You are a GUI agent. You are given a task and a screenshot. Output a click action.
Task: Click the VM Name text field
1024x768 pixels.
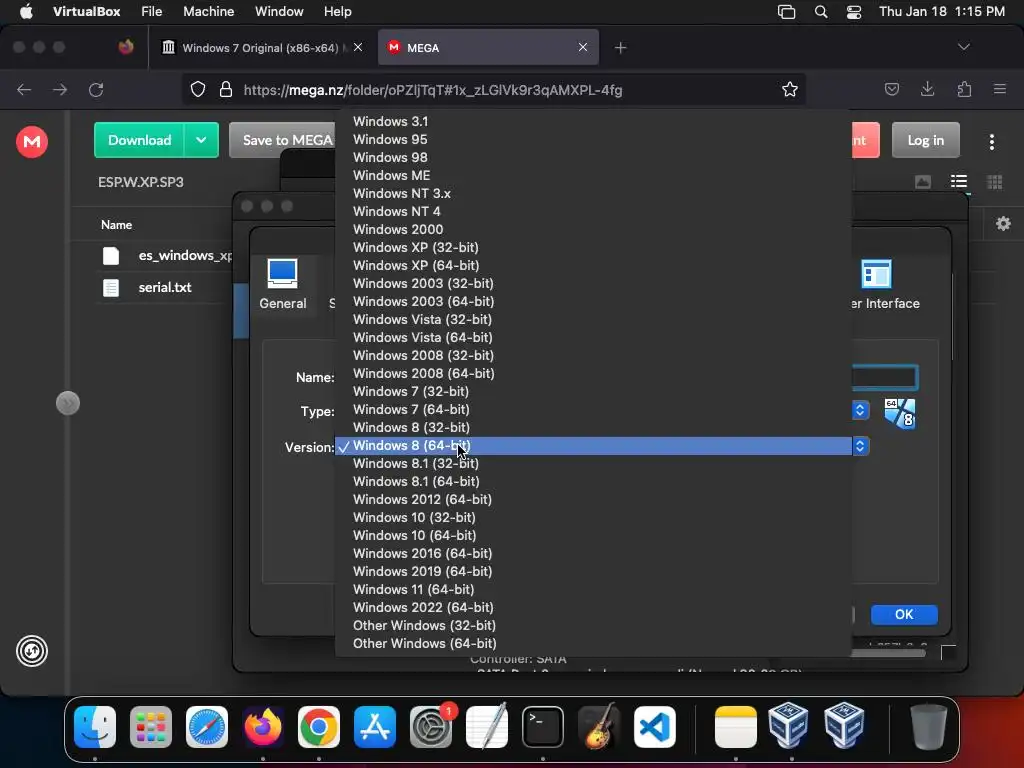pyautogui.click(x=884, y=377)
